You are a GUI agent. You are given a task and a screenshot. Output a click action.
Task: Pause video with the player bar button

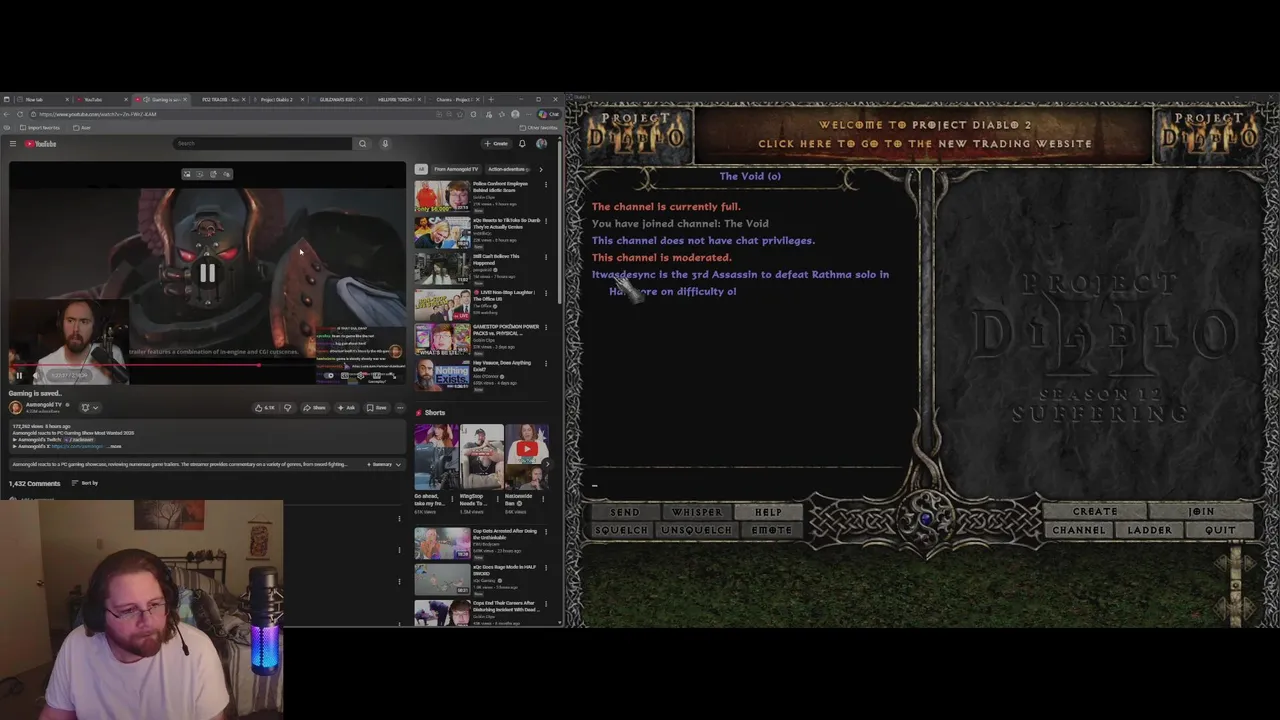coord(19,375)
